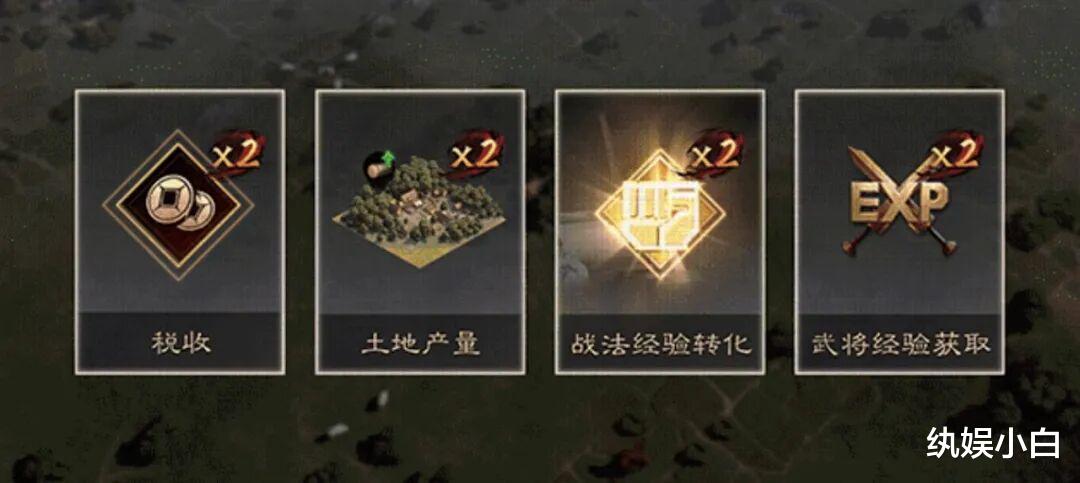Click the x2 badge on 税收 card
This screenshot has height=483, width=1080.
238,154
